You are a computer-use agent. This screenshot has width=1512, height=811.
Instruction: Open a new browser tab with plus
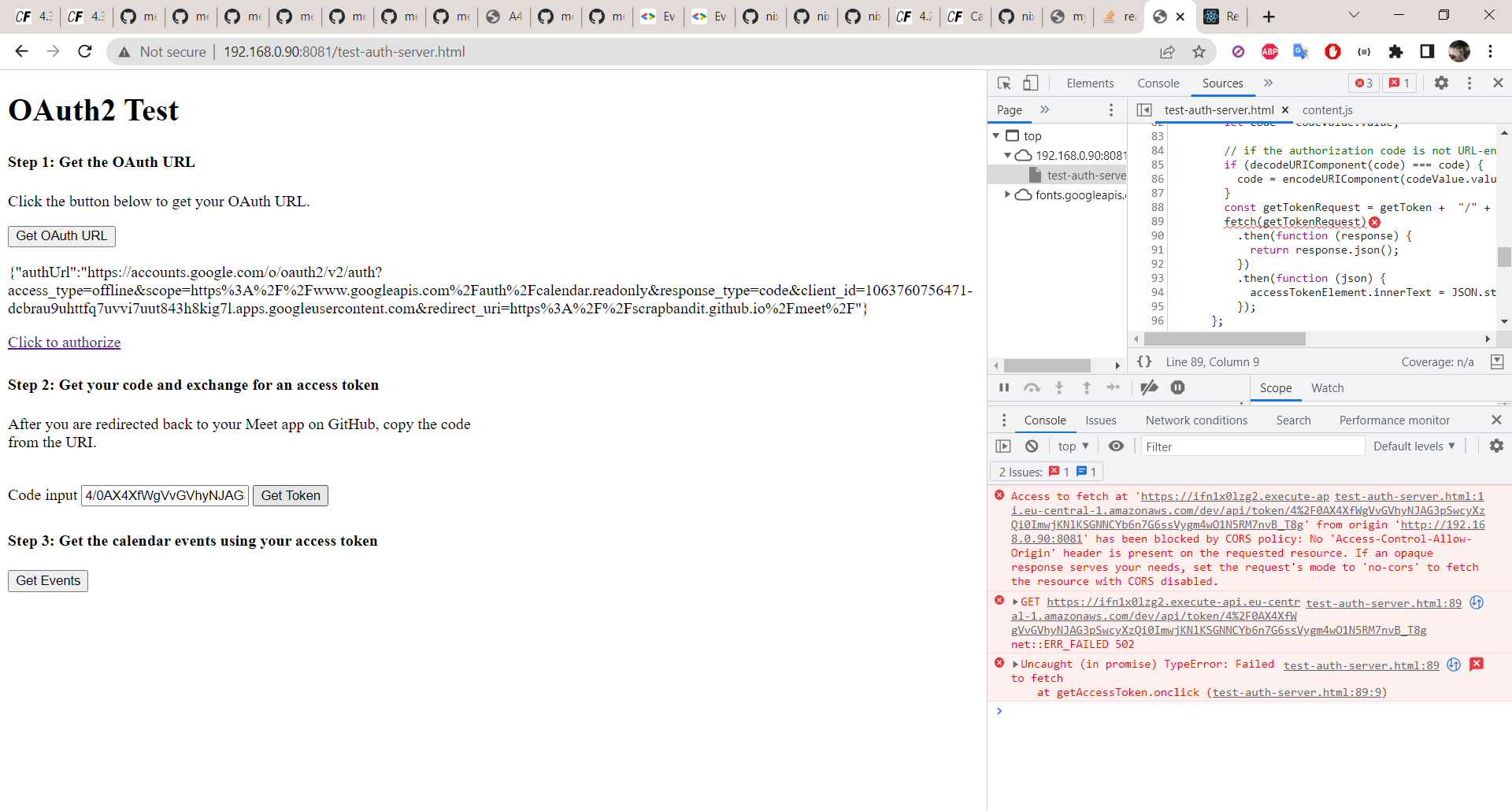tap(1269, 17)
